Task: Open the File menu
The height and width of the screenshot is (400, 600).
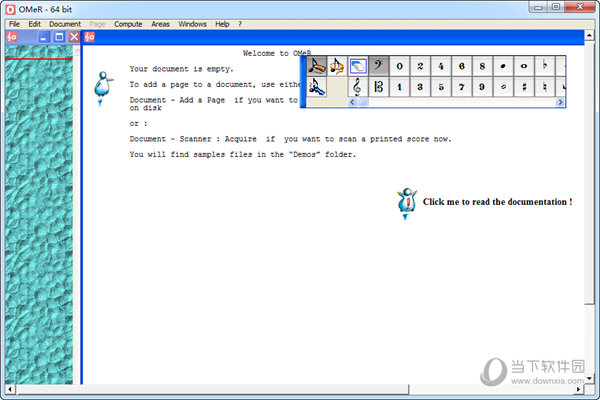Action: pyautogui.click(x=14, y=24)
